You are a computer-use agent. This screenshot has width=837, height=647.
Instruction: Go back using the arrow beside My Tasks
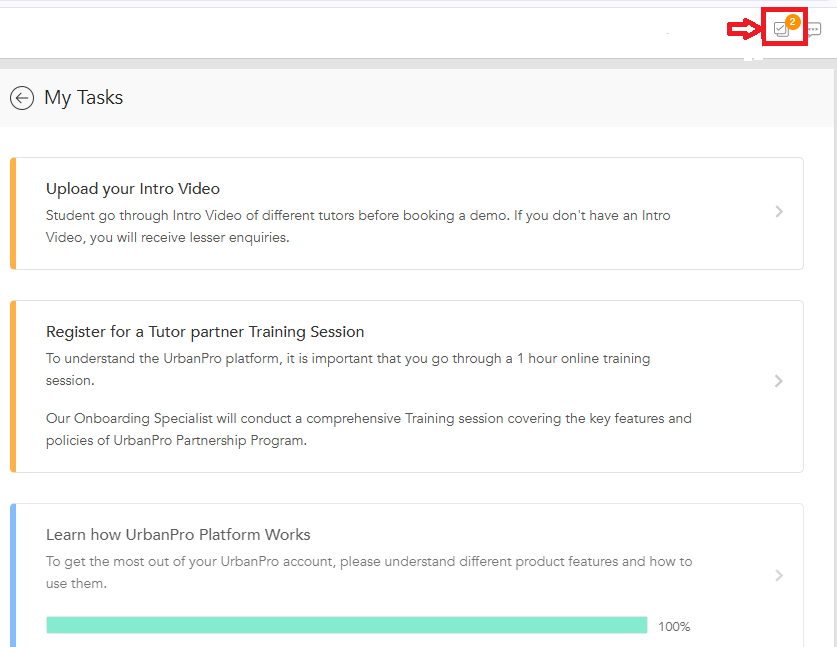(x=21, y=98)
